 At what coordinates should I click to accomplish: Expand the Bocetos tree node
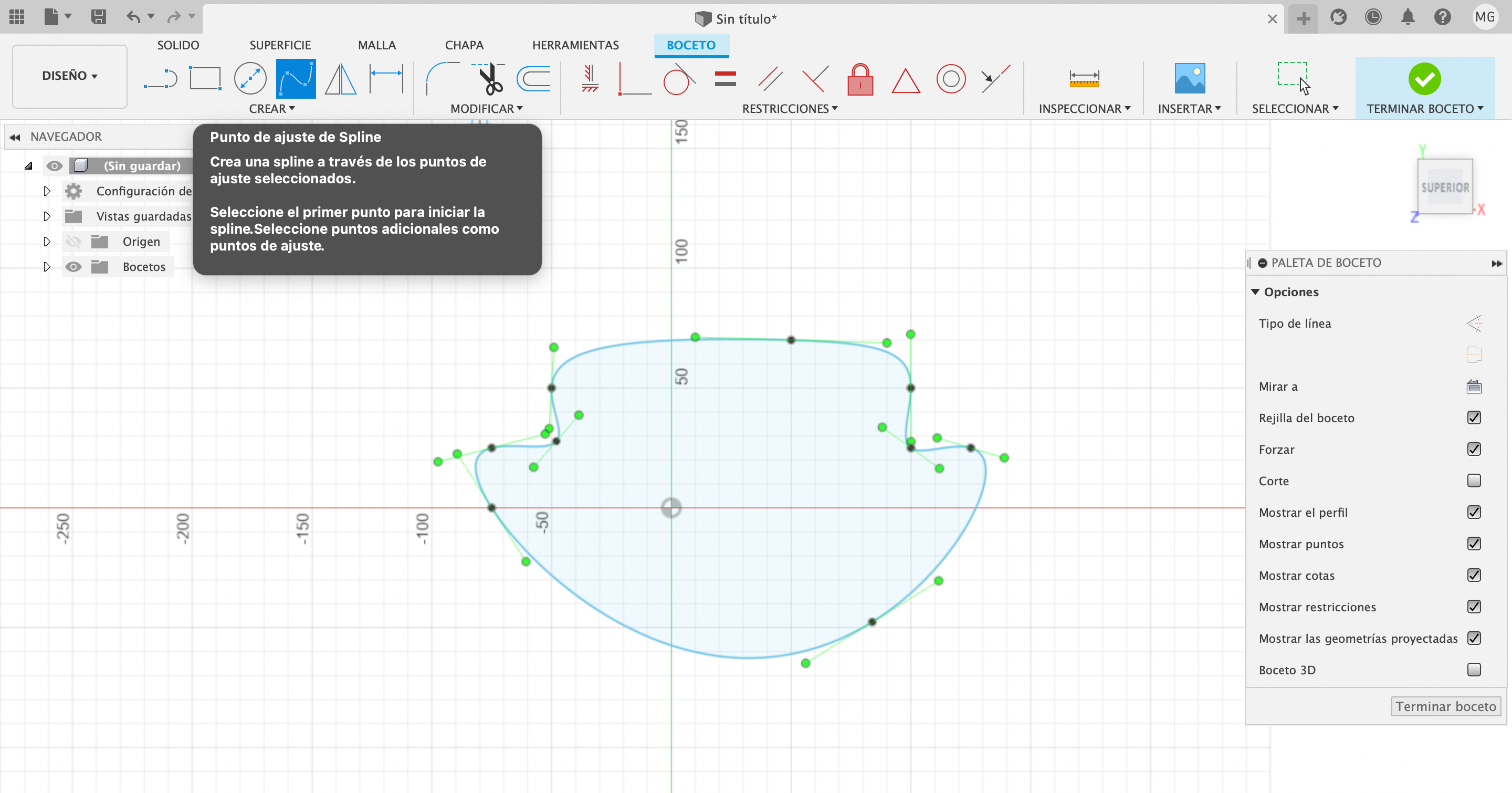tap(47, 267)
